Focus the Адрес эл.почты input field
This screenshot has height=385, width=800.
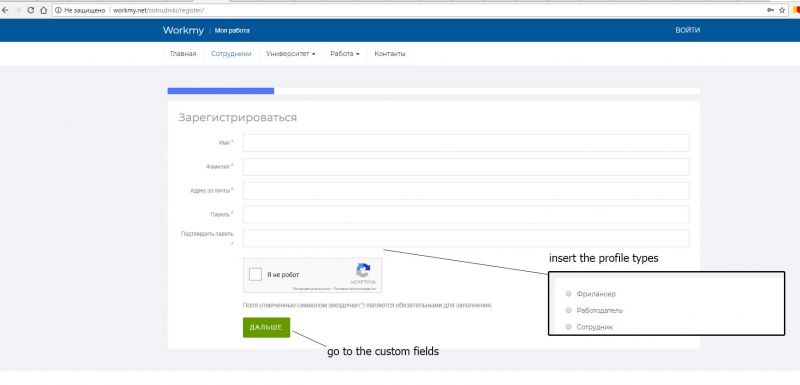click(x=466, y=191)
